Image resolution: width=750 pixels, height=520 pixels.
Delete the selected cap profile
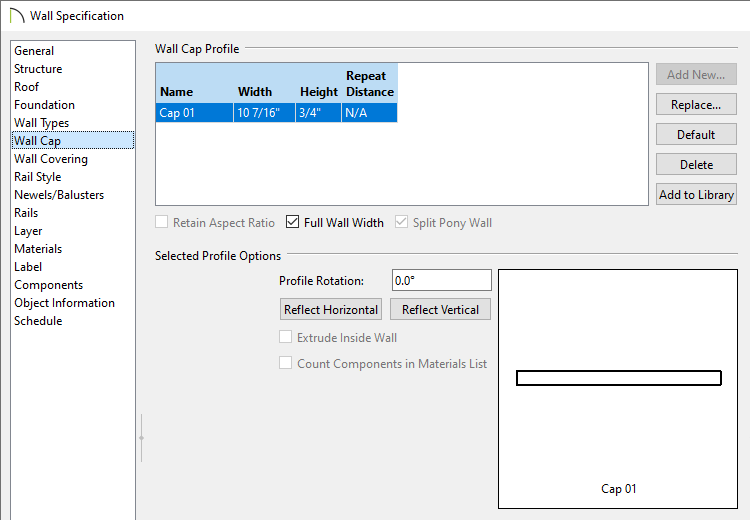(696, 165)
